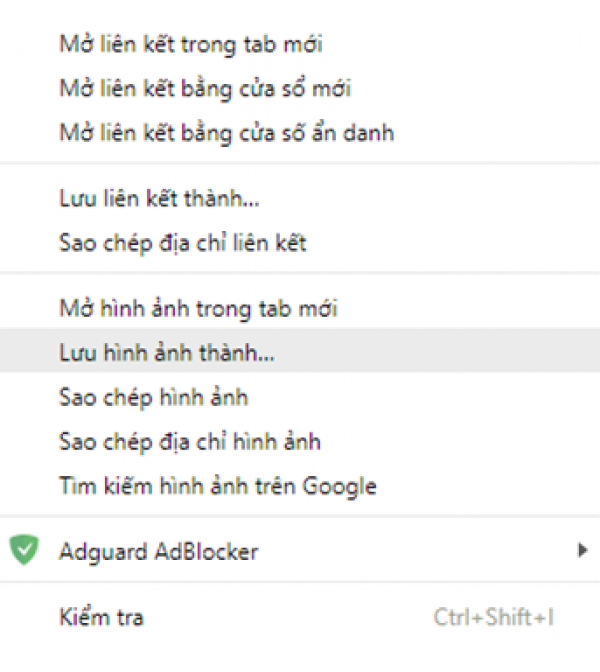Click the Adguard AdBlocker green shield icon

tap(24, 549)
